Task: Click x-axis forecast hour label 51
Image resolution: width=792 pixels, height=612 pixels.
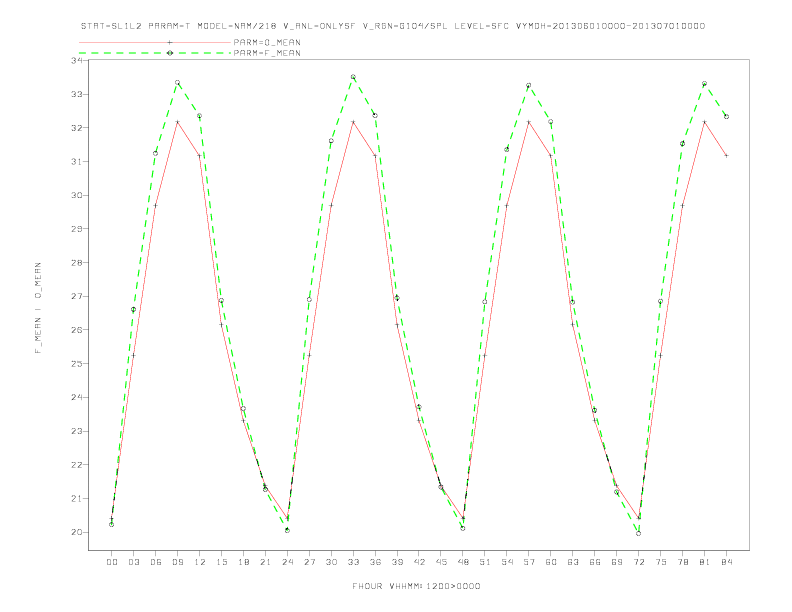Action: pyautogui.click(x=485, y=562)
